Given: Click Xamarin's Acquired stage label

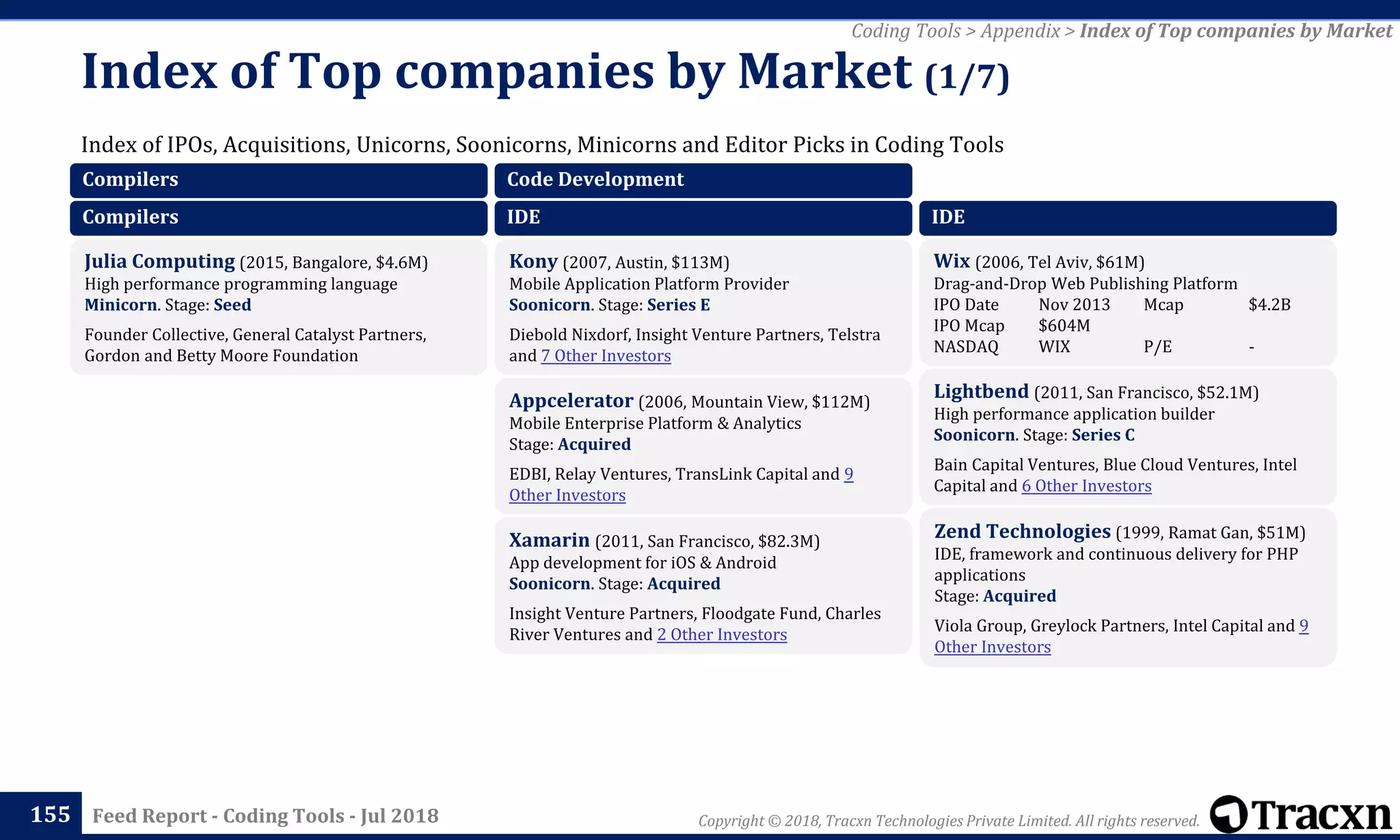Looking at the screenshot, I should point(684,584).
